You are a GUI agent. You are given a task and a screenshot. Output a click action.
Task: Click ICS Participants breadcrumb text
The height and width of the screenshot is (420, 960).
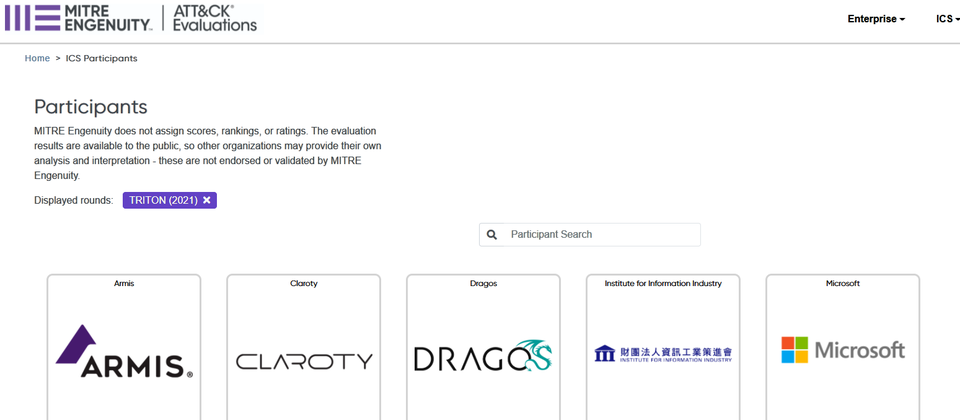click(102, 58)
